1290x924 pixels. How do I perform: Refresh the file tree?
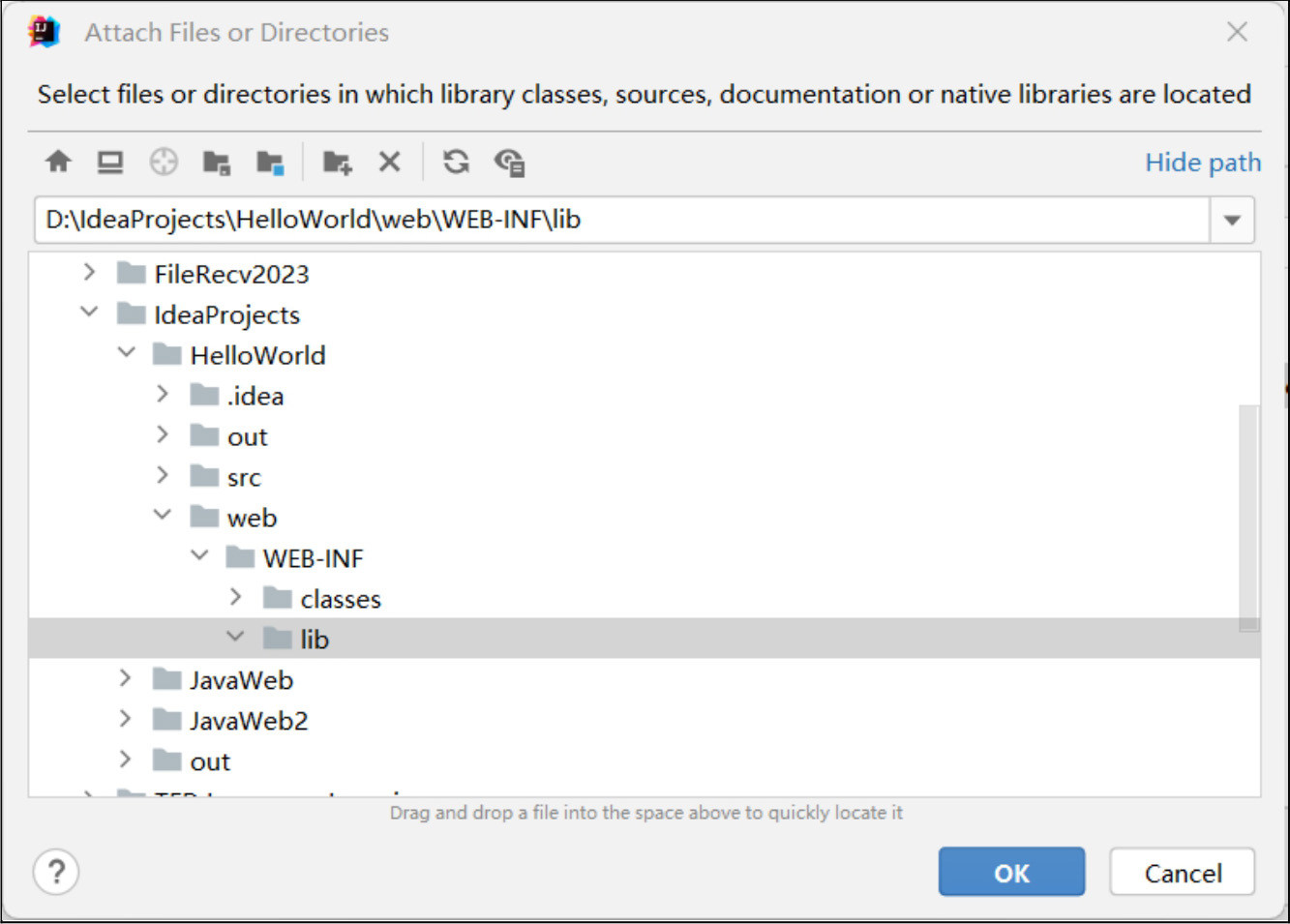(x=456, y=162)
